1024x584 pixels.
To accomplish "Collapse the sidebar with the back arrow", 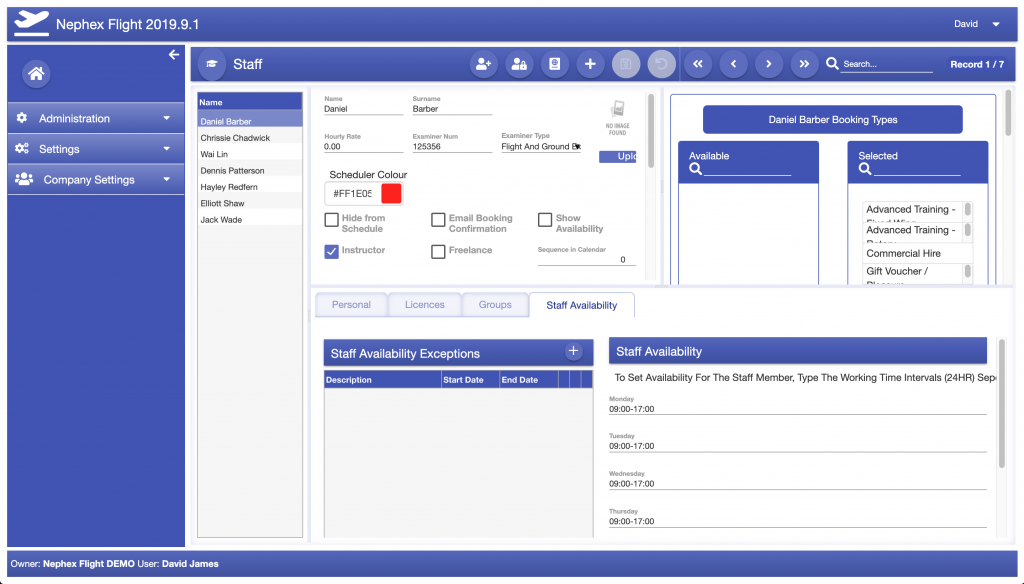I will pos(174,55).
